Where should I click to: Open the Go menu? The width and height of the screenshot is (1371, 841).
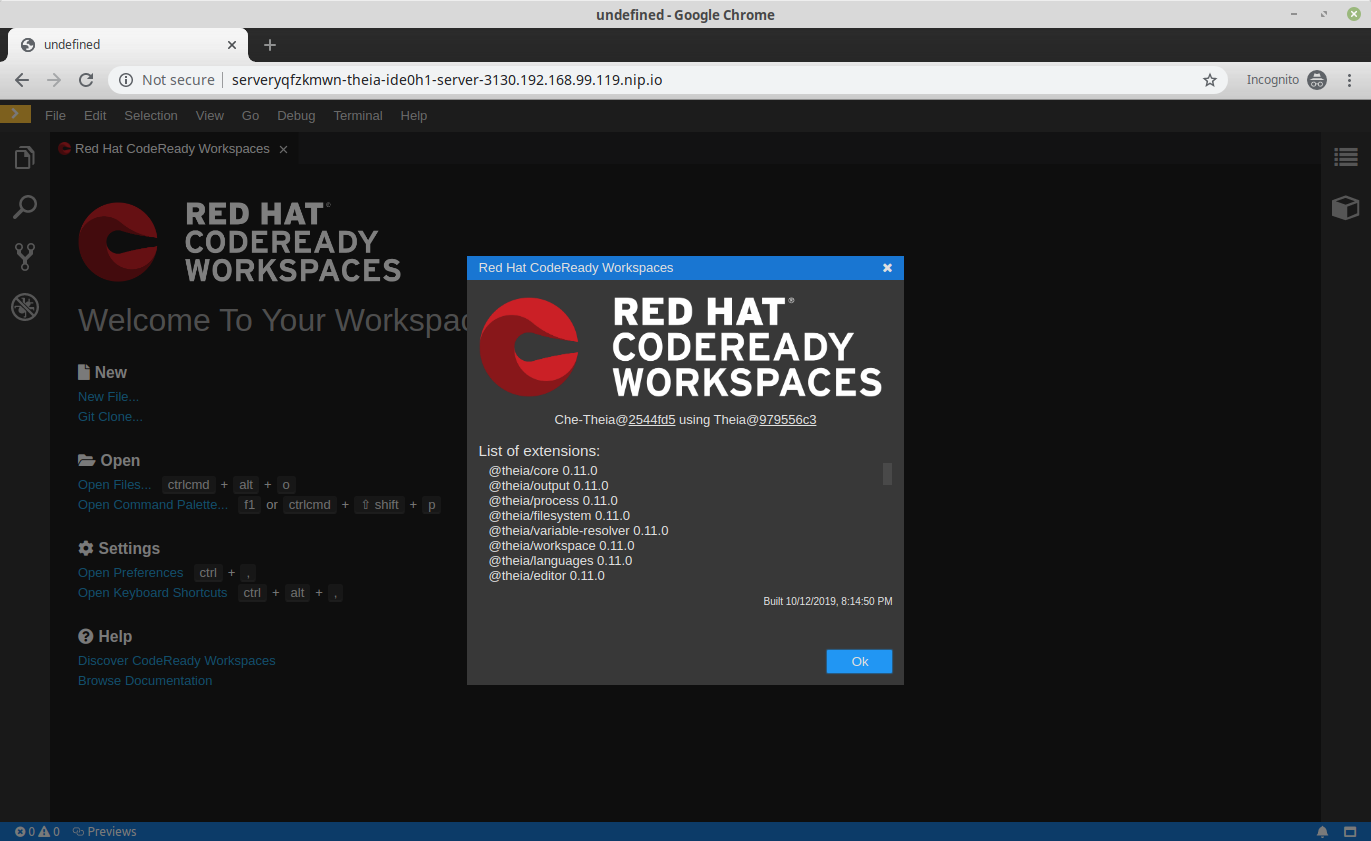(250, 115)
